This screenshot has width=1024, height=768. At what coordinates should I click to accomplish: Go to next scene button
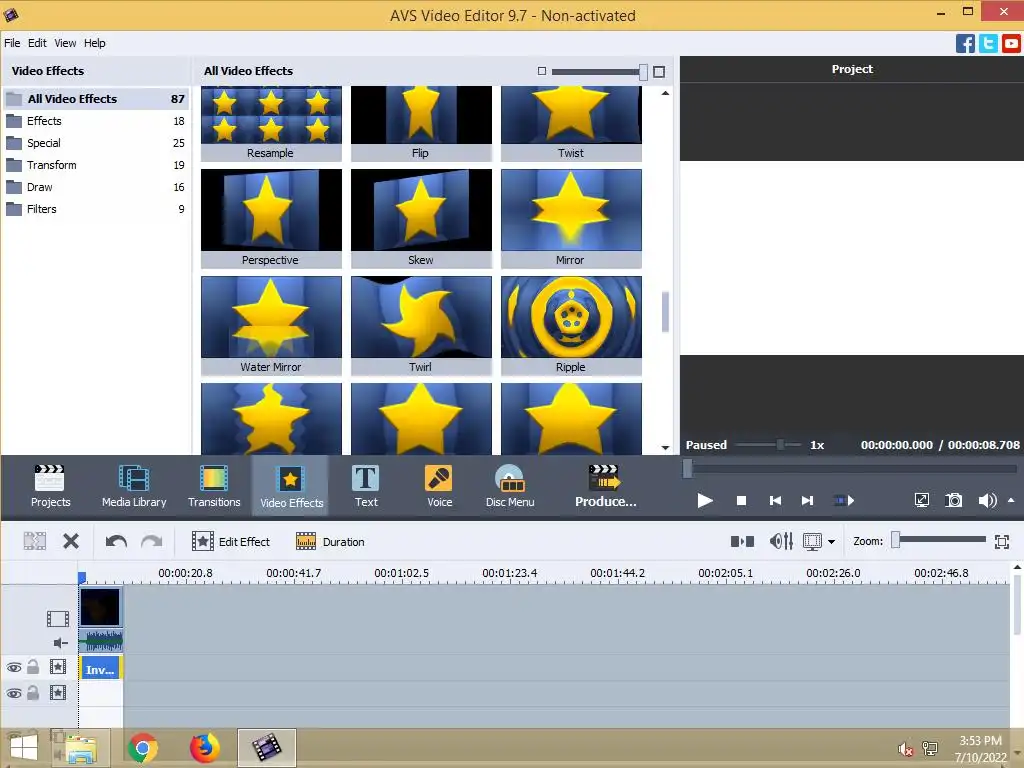click(844, 501)
